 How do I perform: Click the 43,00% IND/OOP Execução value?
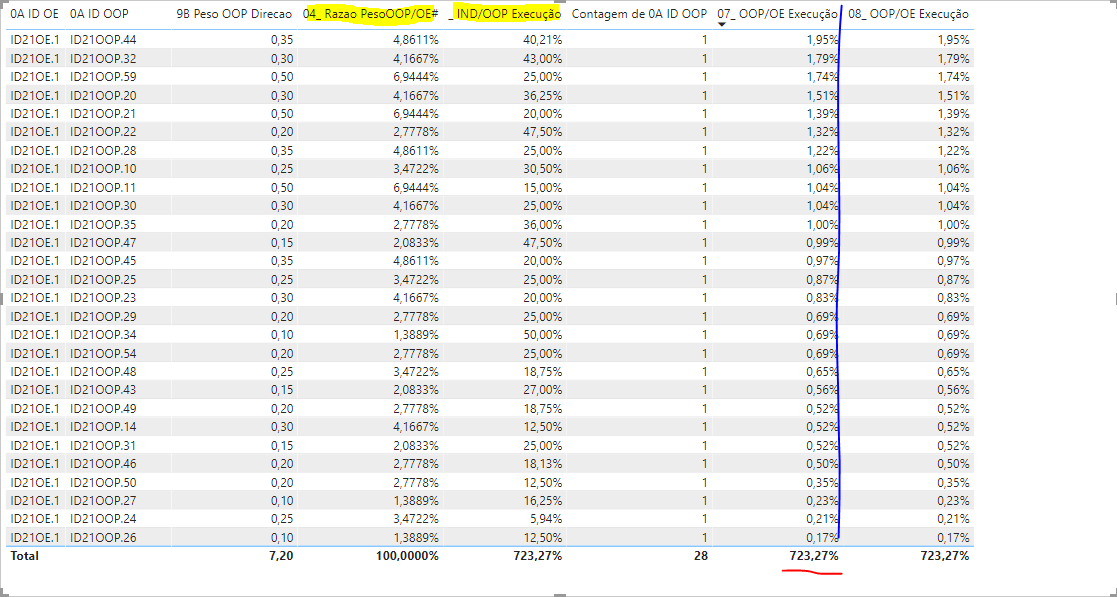click(x=542, y=58)
